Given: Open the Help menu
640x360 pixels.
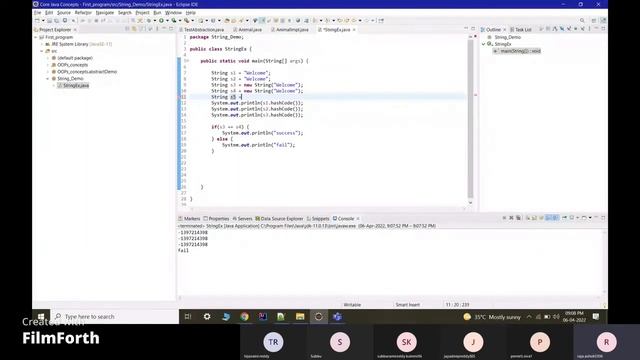Looking at the screenshot, I should (191, 13).
